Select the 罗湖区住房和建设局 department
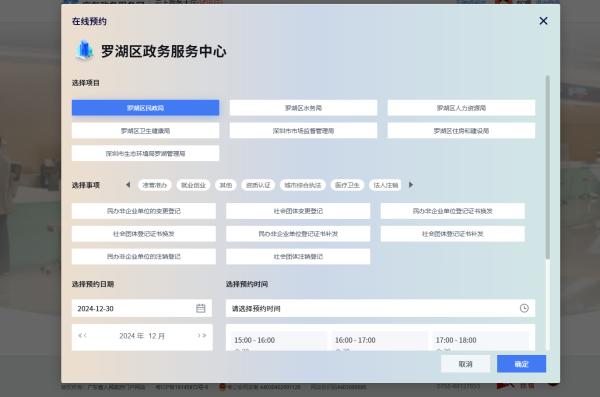 (461, 131)
